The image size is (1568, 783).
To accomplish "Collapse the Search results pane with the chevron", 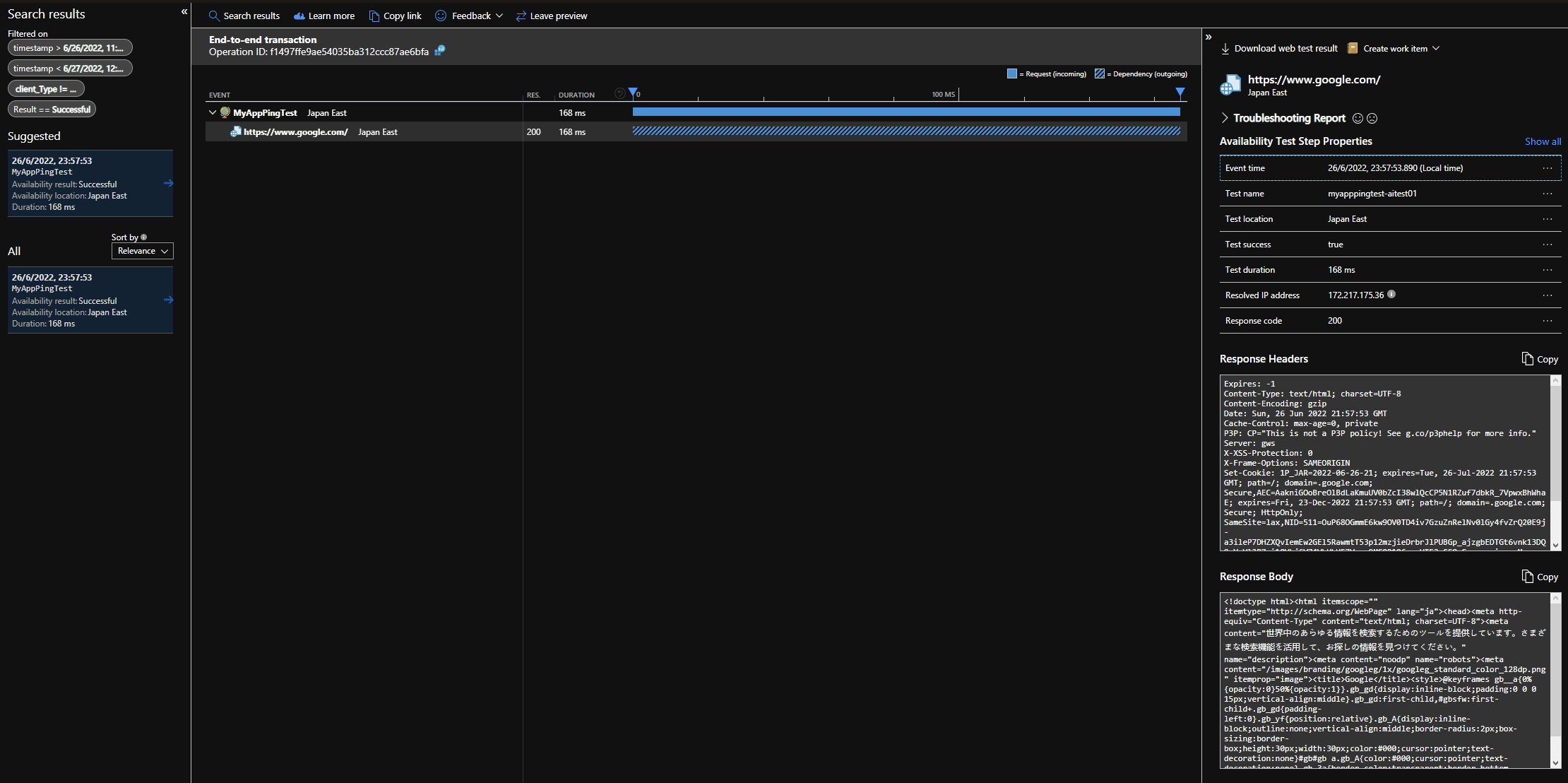I will 184,12.
